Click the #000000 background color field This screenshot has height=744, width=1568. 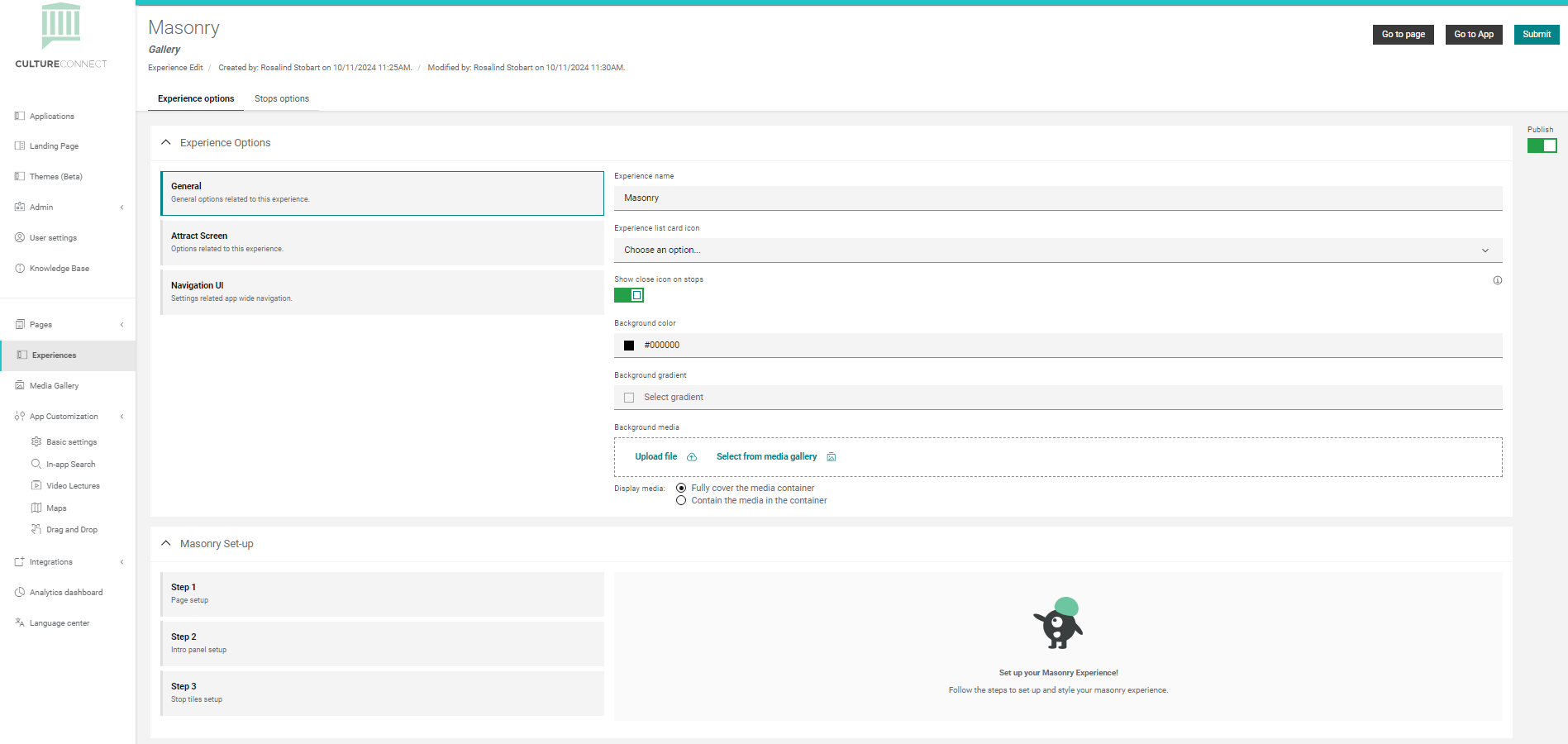[x=1058, y=346]
